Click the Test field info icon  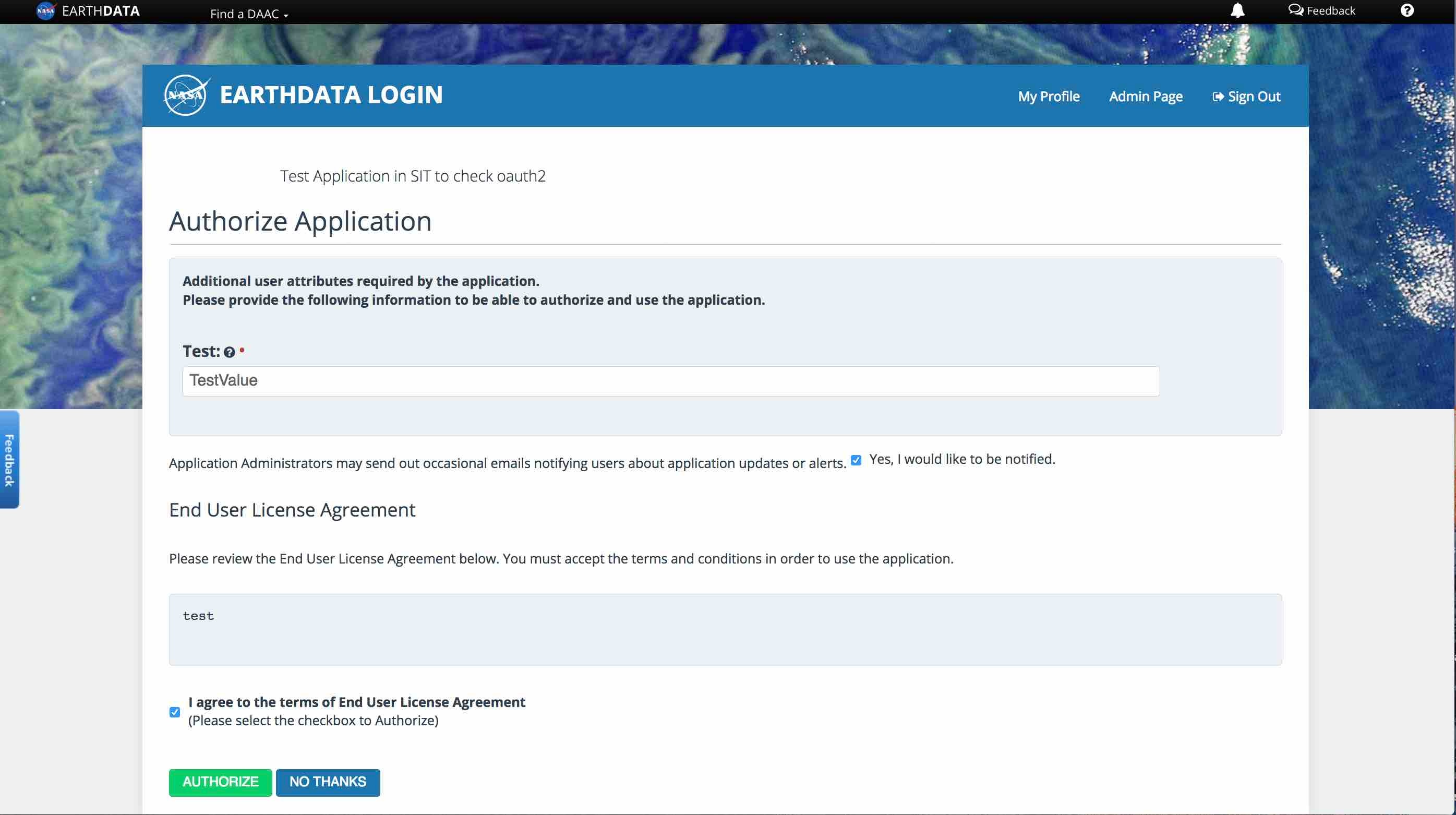click(228, 352)
